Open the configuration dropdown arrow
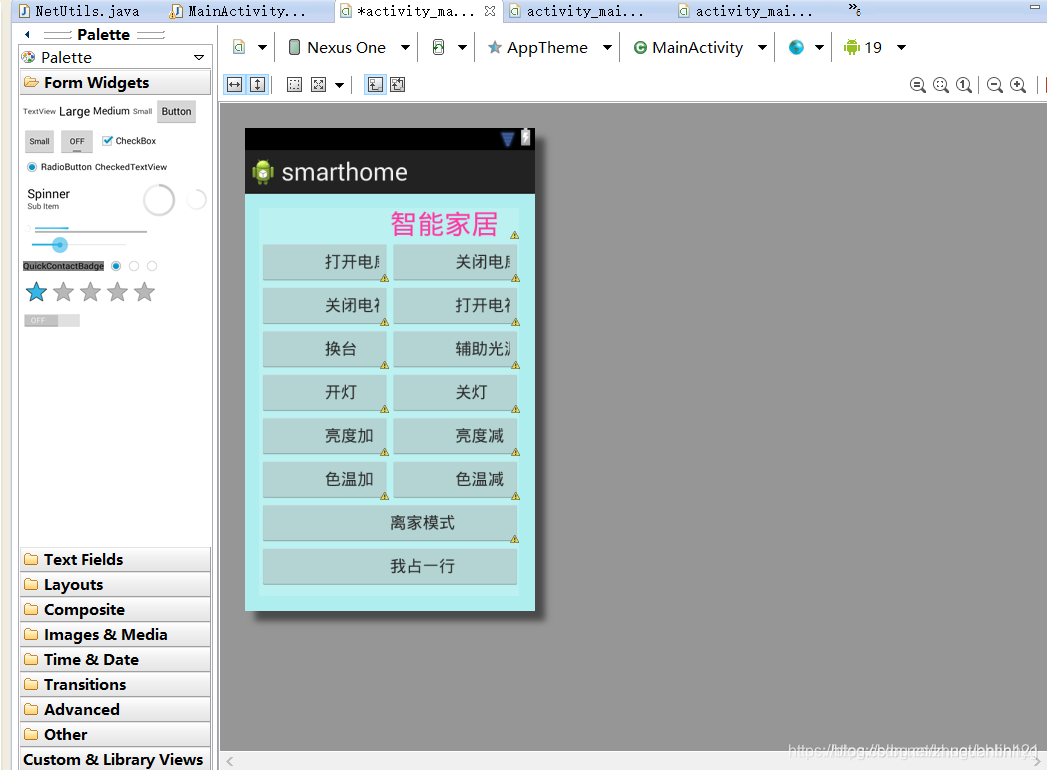Image resolution: width=1047 pixels, height=770 pixels. [262, 47]
